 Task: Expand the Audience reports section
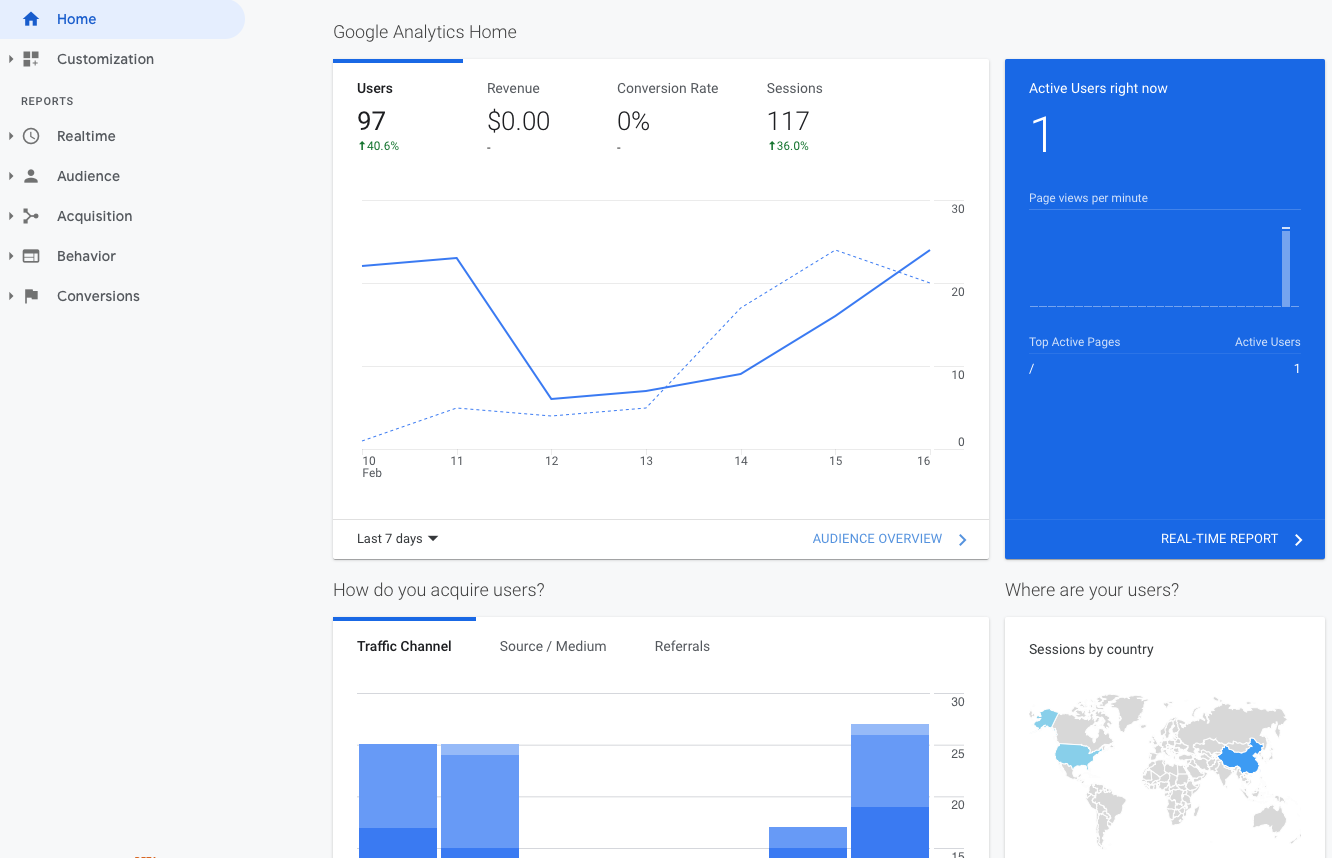click(11, 176)
